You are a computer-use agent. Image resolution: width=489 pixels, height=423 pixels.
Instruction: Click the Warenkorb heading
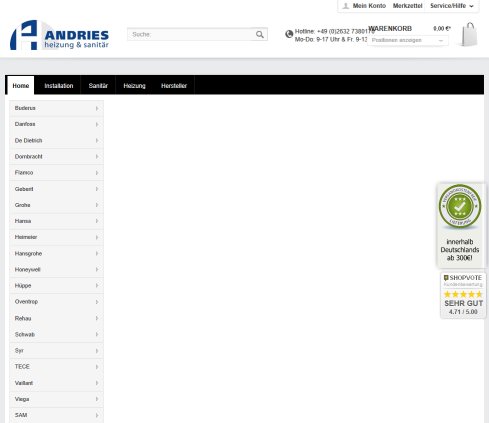click(x=390, y=29)
